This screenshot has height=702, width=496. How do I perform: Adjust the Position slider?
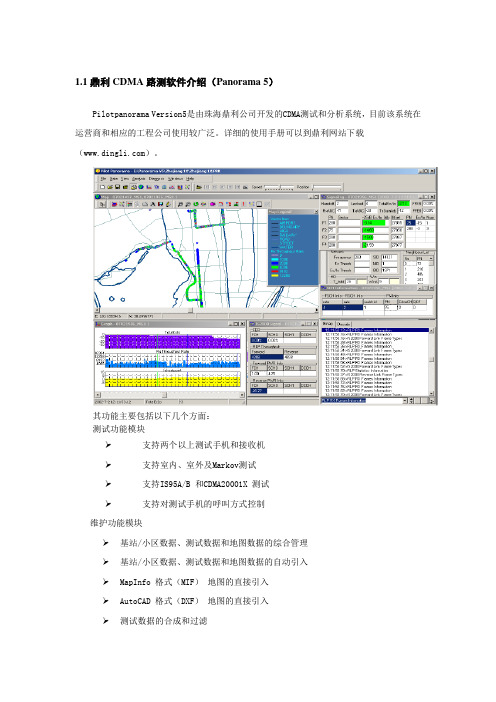[x=327, y=187]
